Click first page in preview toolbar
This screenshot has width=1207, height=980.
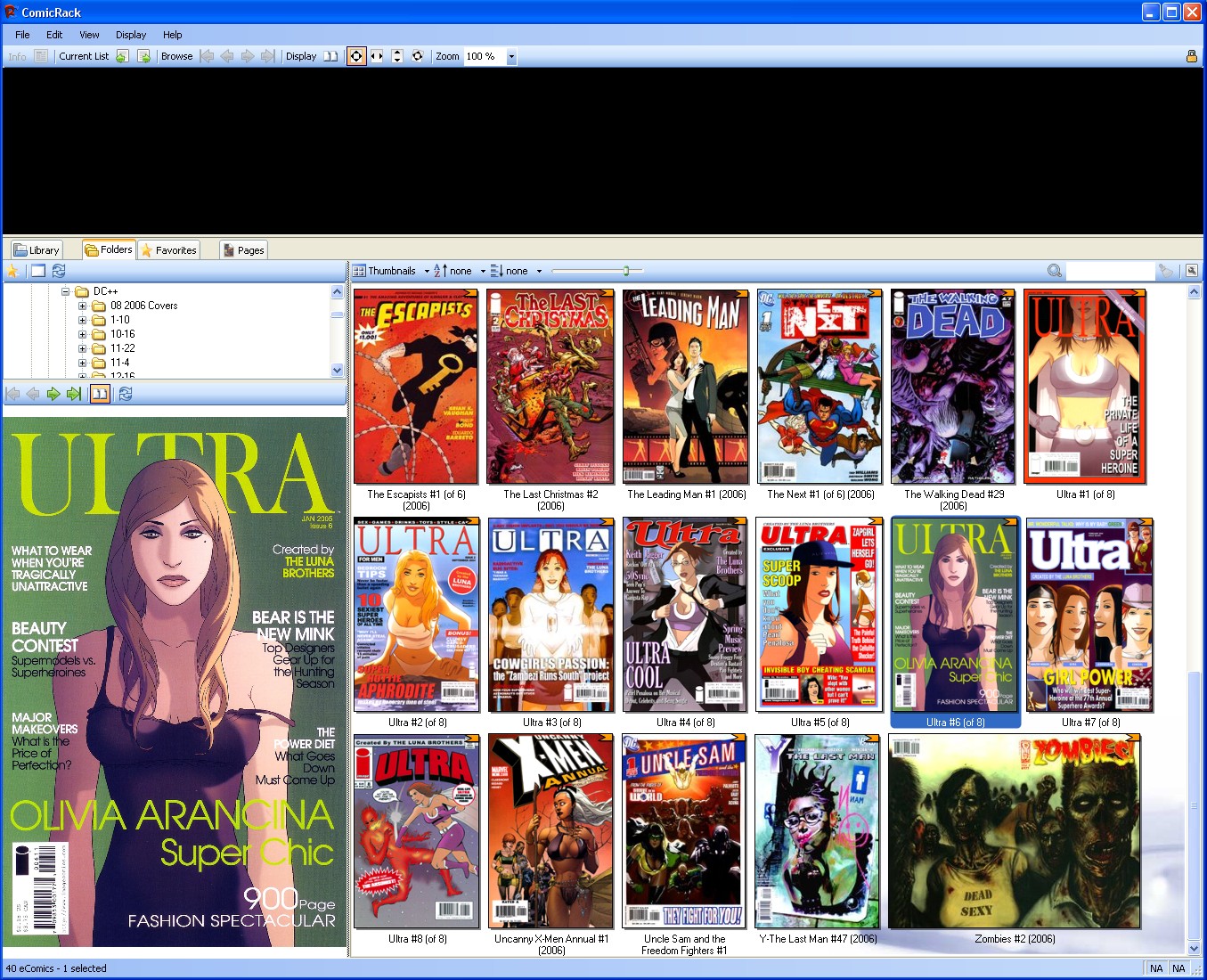click(x=12, y=394)
